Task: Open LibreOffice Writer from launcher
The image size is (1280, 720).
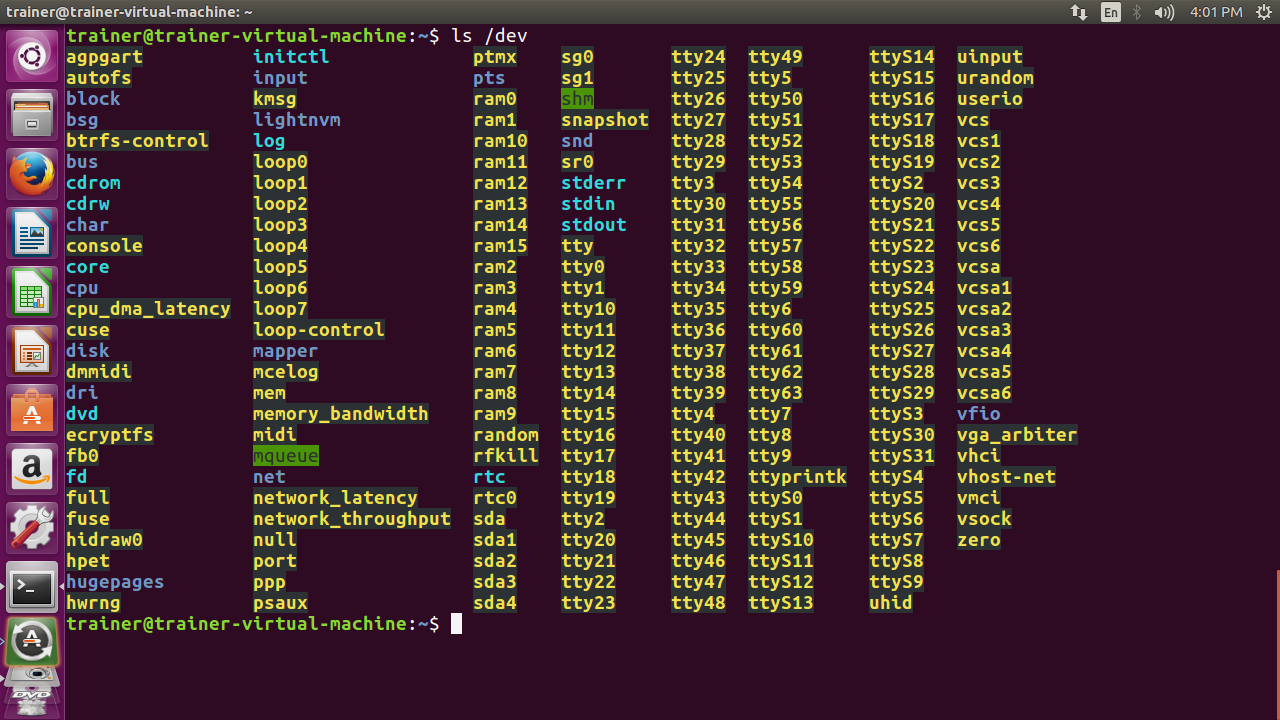Action: click(x=32, y=233)
